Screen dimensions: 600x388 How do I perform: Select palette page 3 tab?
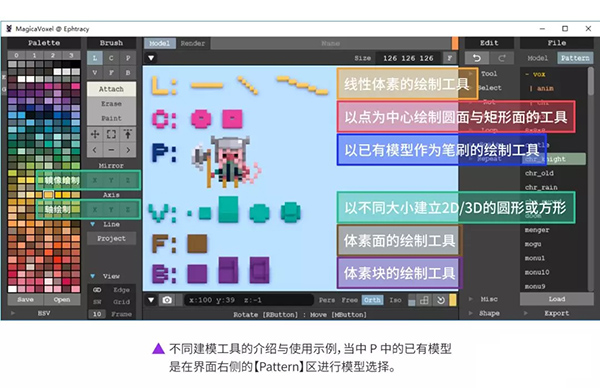click(x=71, y=55)
